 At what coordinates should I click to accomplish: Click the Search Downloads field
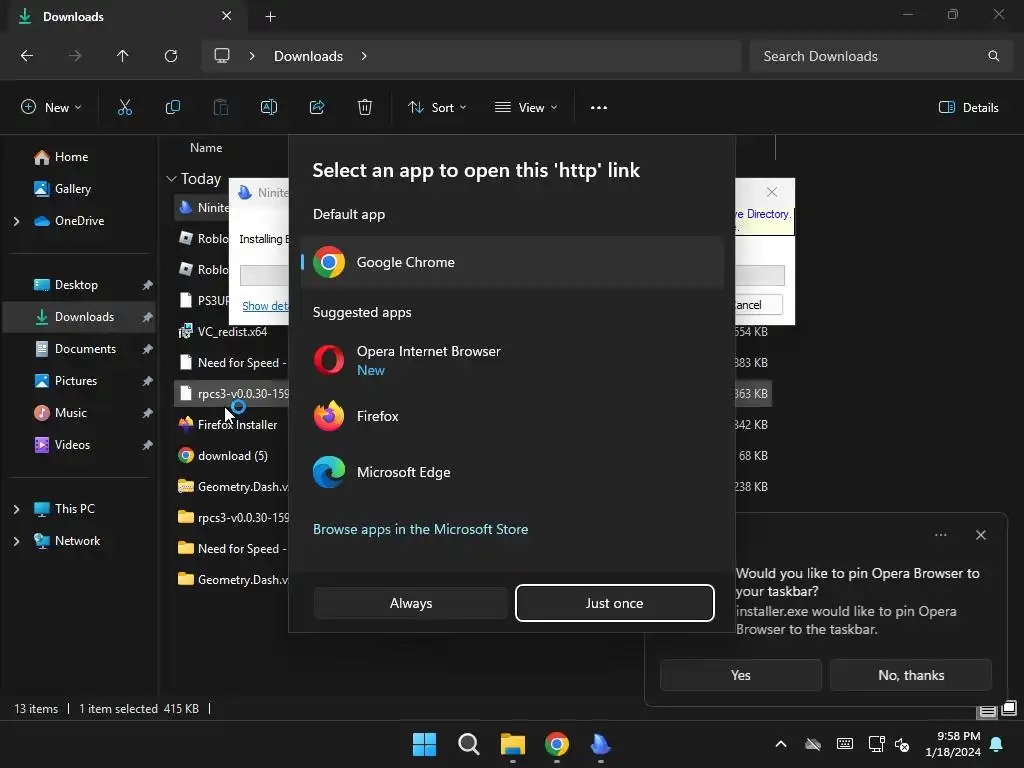coord(880,56)
